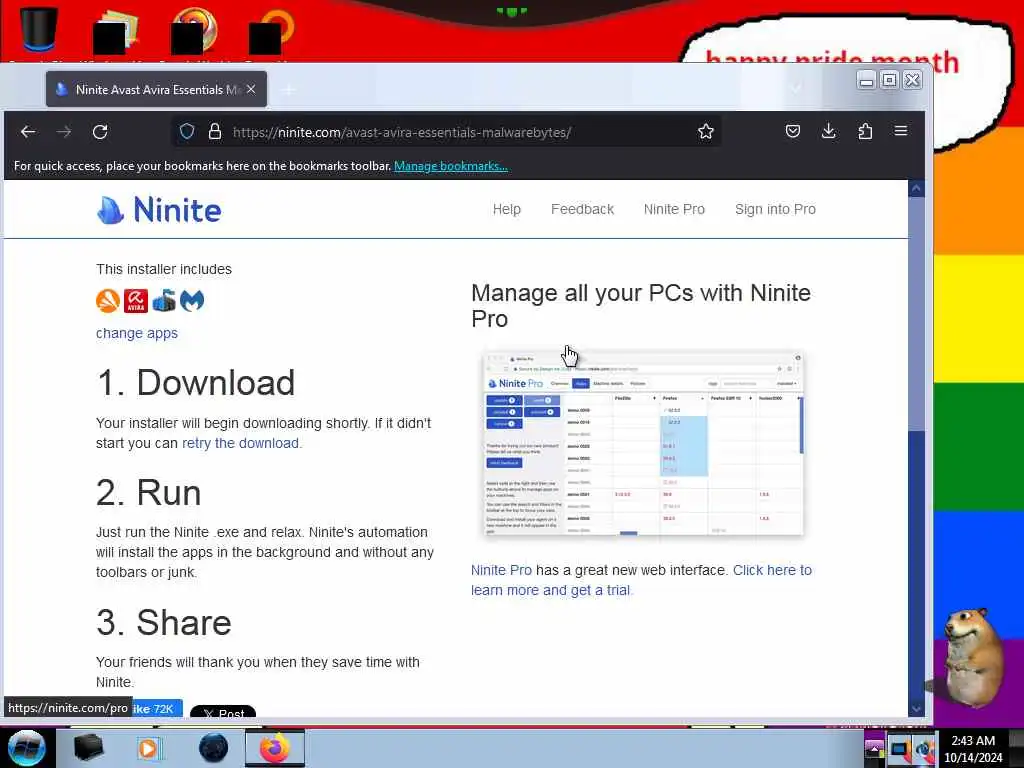
Task: Open the Save to Pocket icon
Action: tap(792, 132)
